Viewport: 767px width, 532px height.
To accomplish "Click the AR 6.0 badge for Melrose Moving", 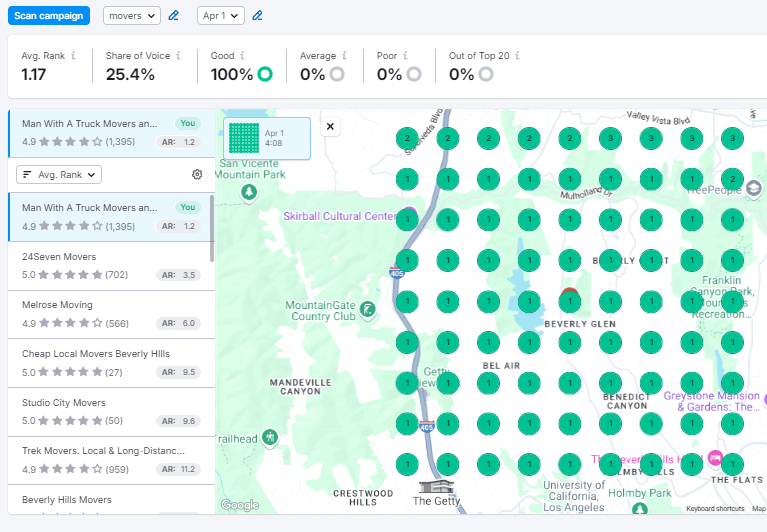I will [x=179, y=323].
